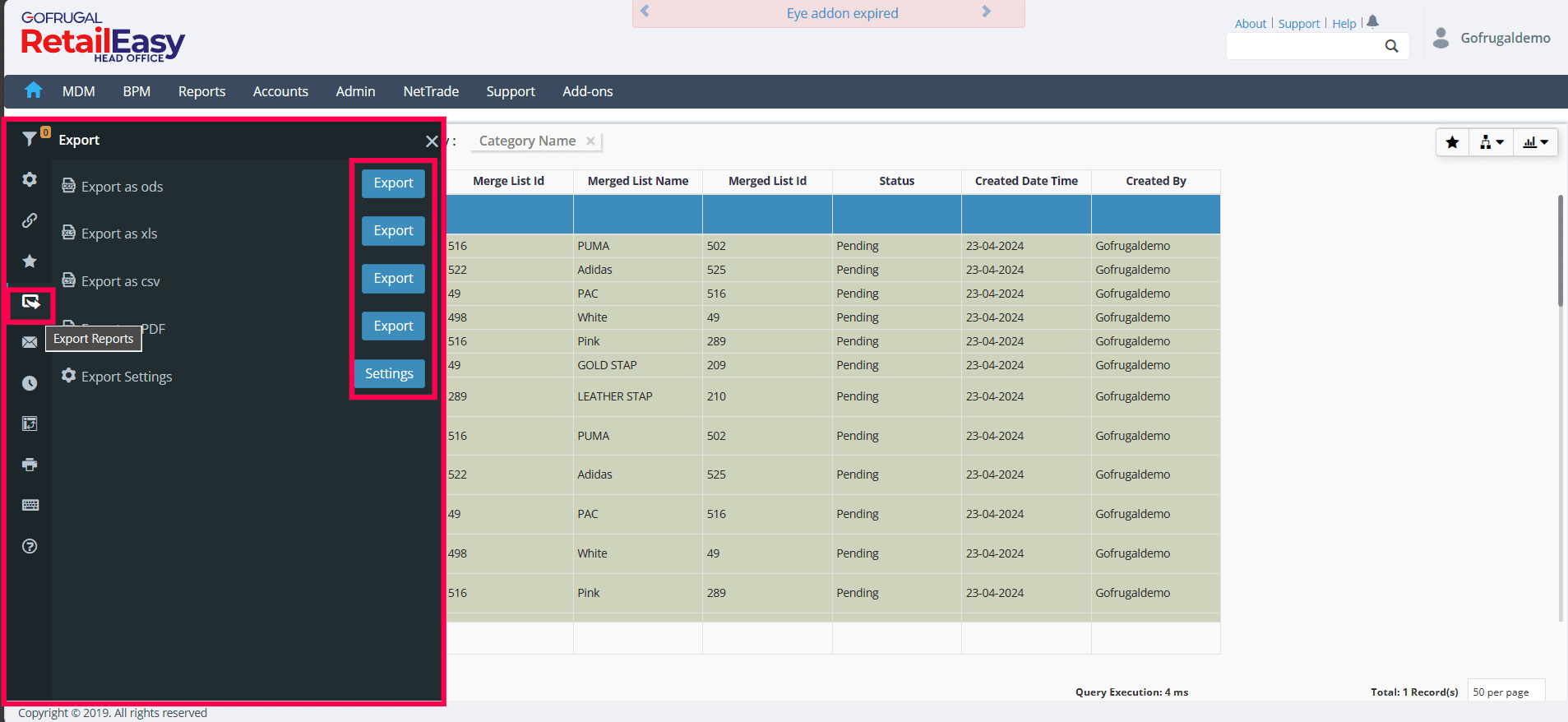Click the clock schedule icon in sidebar
Viewport: 1568px width, 722px height.
[30, 383]
